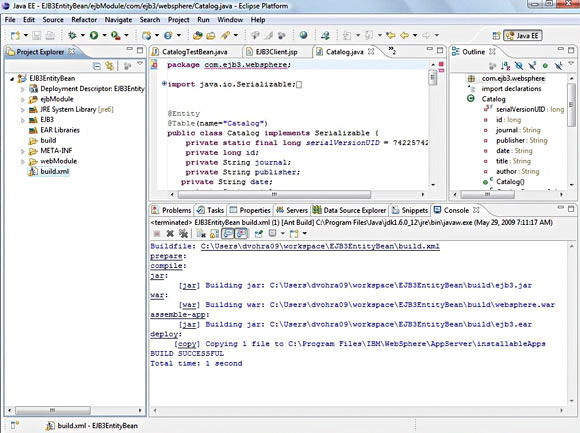Viewport: 580px width, 433px height.
Task: Remove launch with the X icon in Console
Action: coord(170,233)
